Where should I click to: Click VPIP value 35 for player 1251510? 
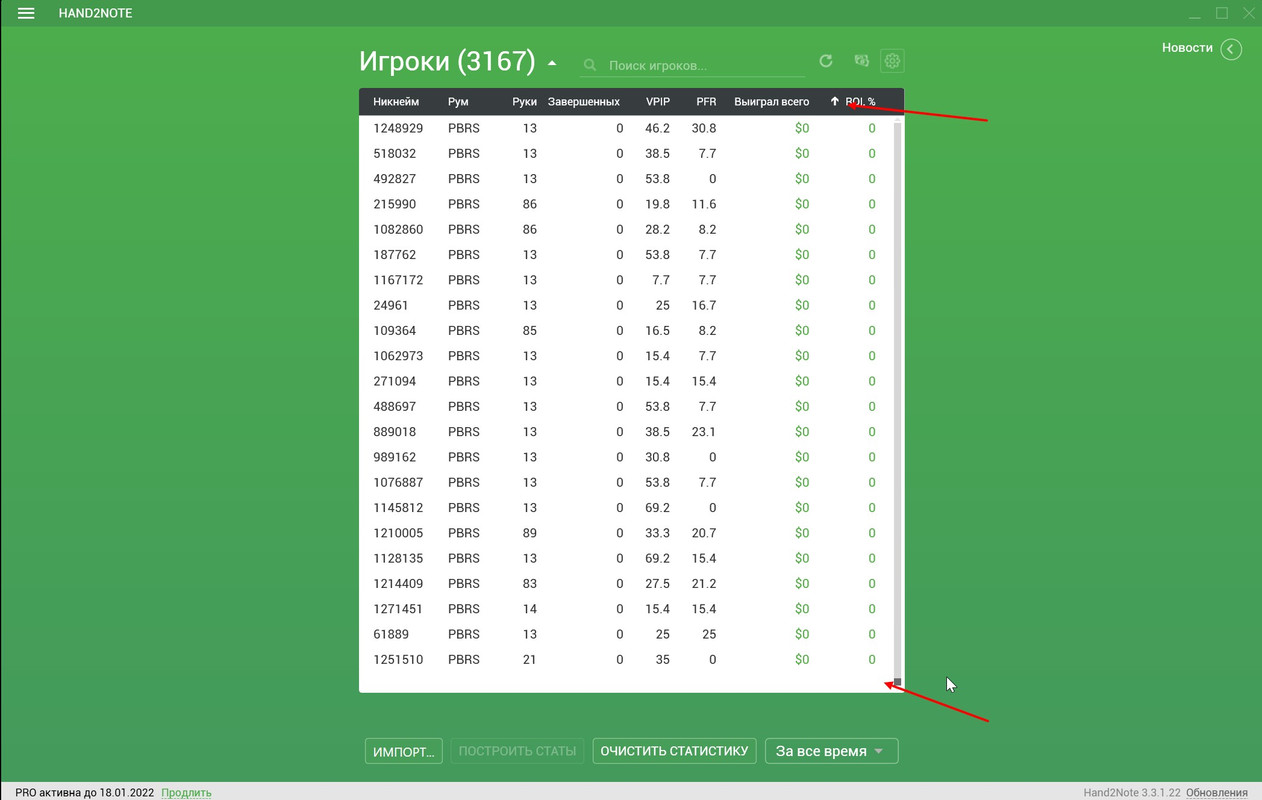[x=661, y=659]
